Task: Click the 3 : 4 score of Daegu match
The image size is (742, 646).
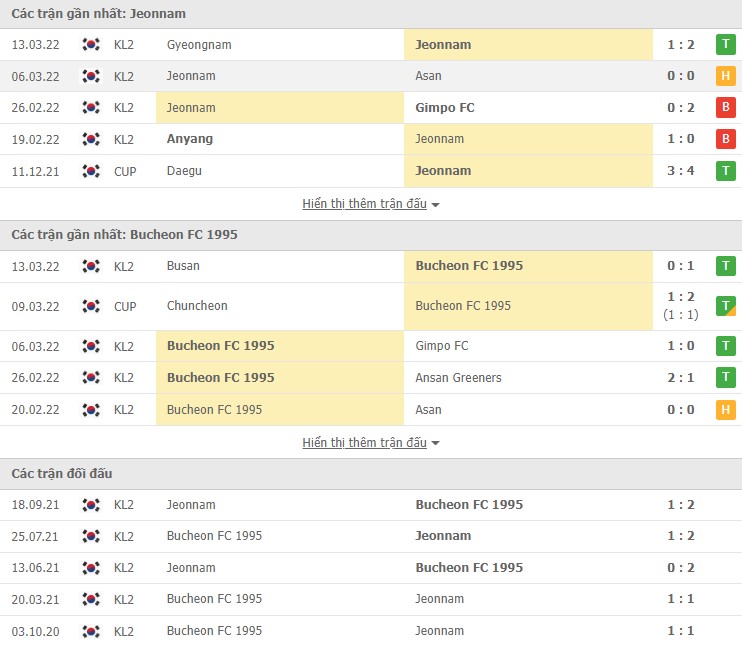Action: click(681, 171)
